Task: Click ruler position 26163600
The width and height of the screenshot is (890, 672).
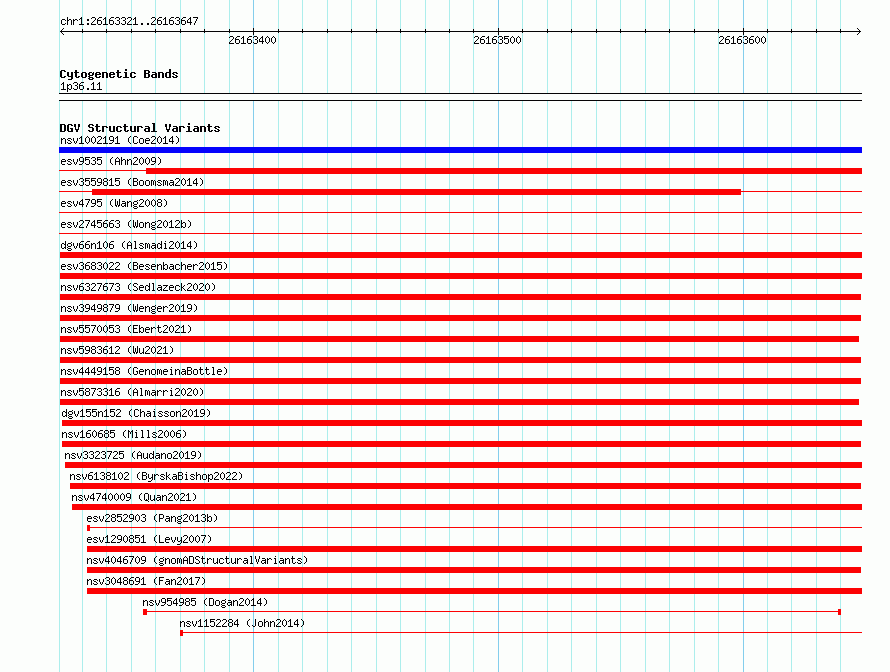Action: tap(742, 40)
